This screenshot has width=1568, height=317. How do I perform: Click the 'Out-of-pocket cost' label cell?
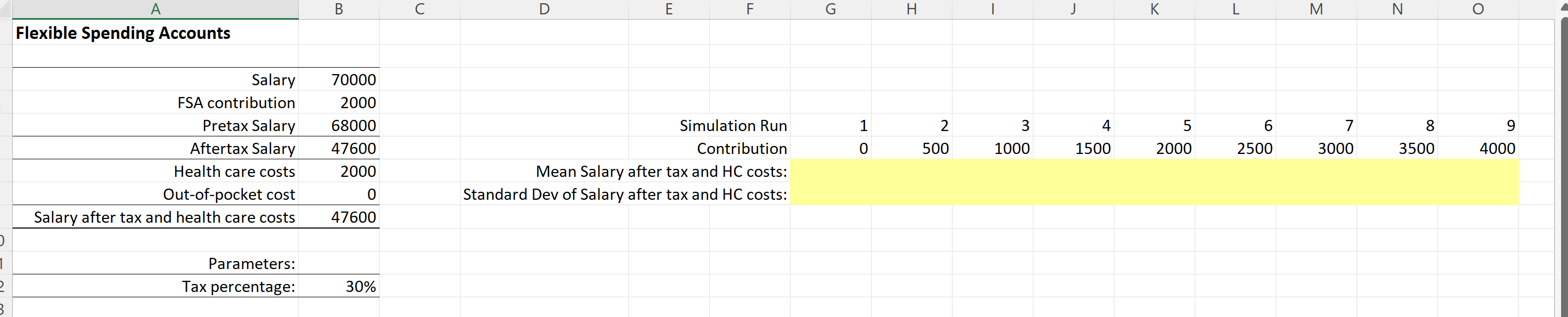tap(155, 194)
